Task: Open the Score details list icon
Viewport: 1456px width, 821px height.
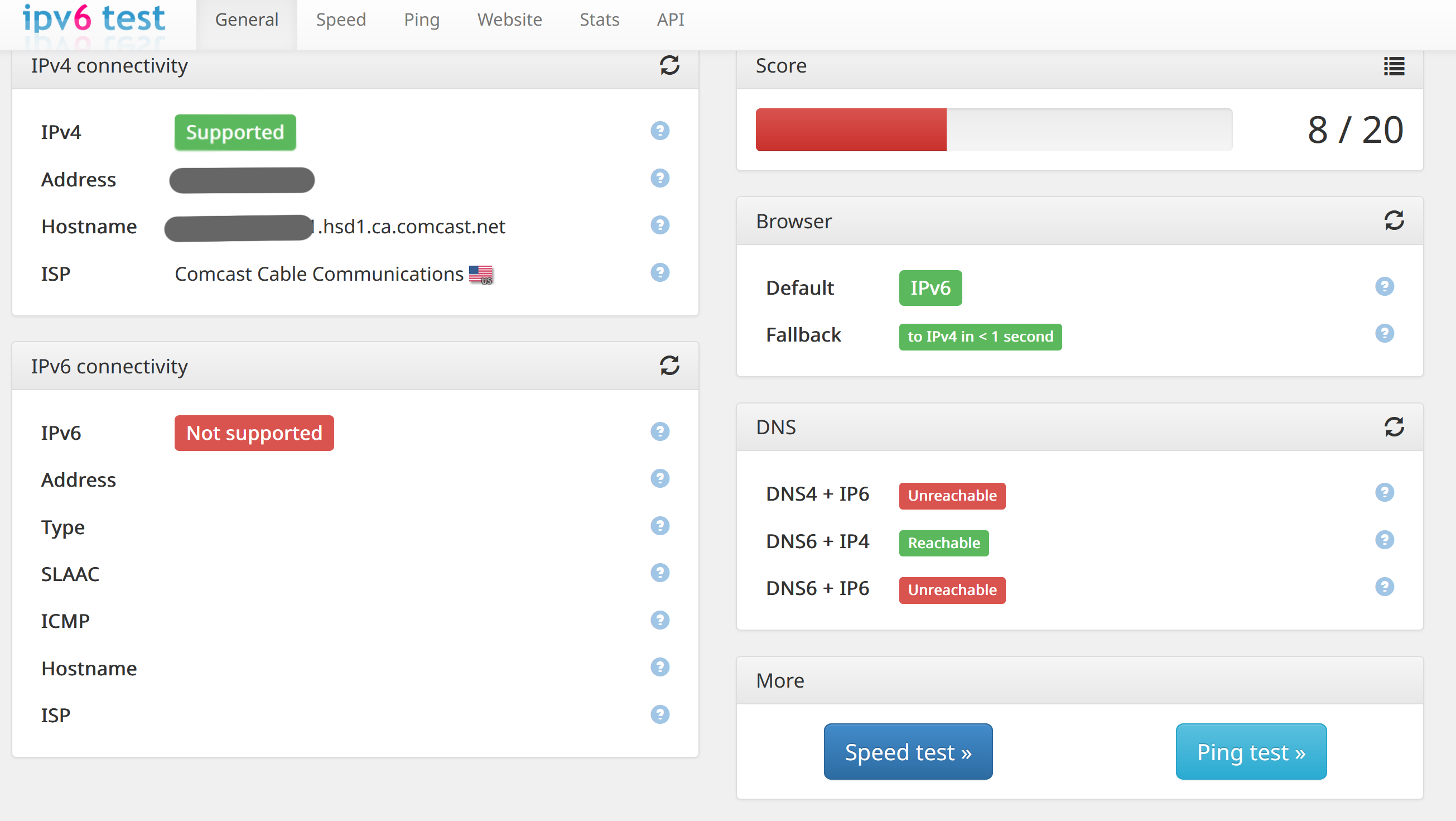Action: (1394, 66)
